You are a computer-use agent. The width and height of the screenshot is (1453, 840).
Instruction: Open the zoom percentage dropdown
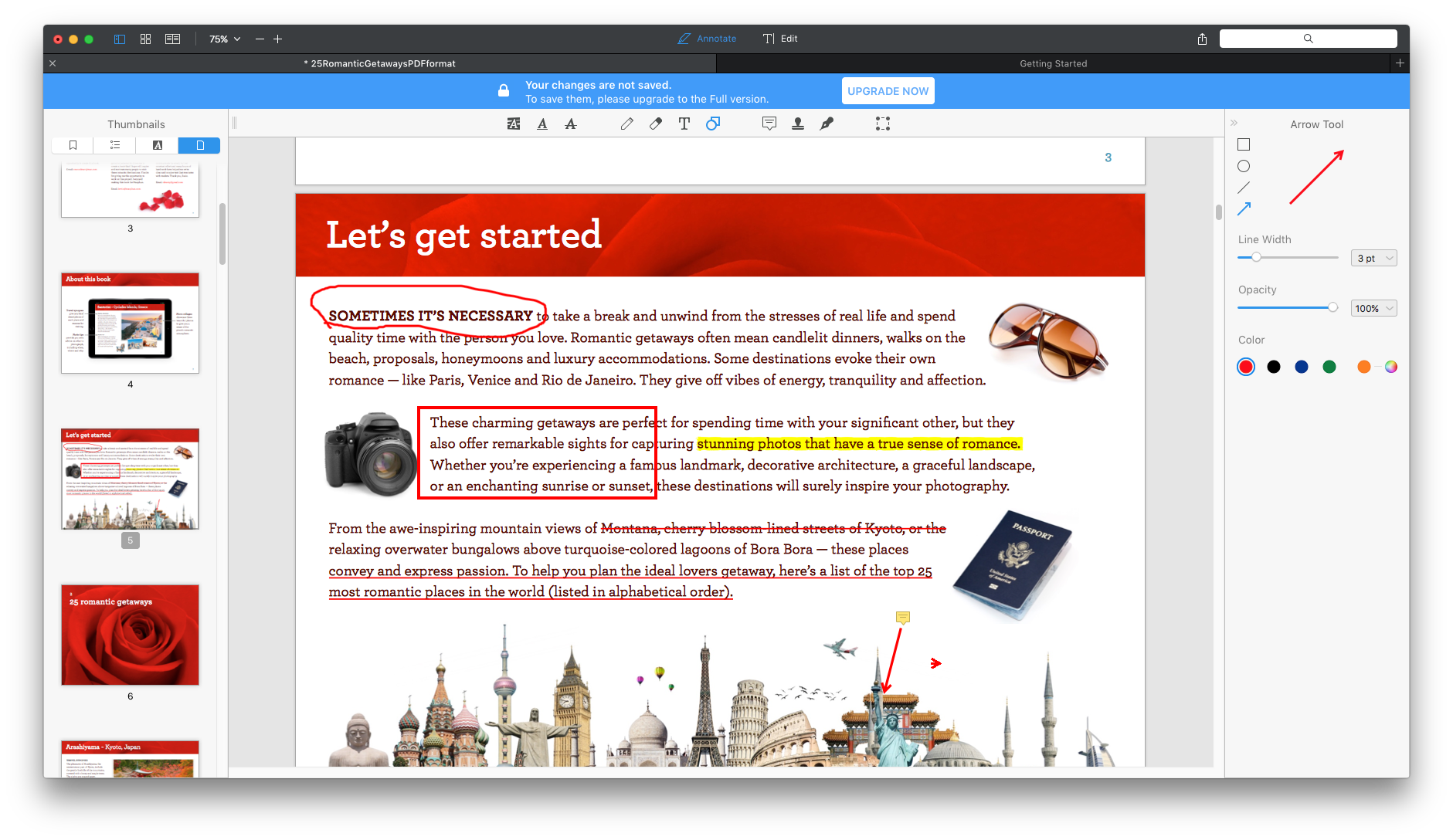(222, 38)
